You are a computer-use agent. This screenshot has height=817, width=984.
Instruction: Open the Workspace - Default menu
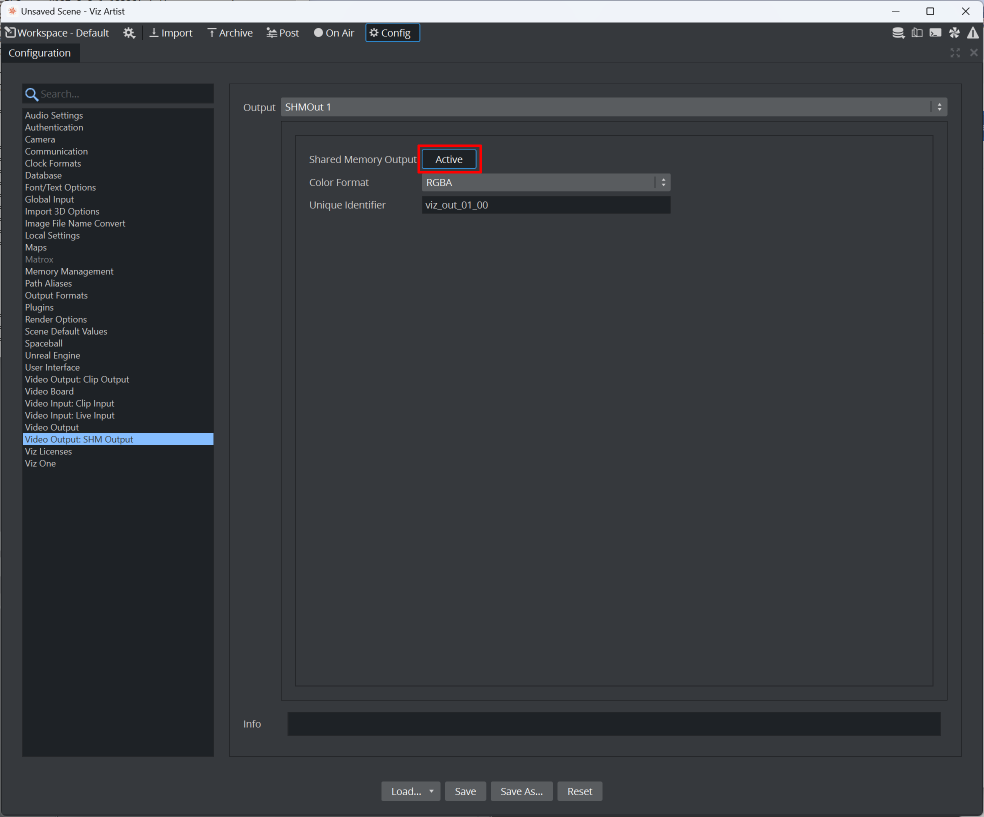[x=57, y=33]
